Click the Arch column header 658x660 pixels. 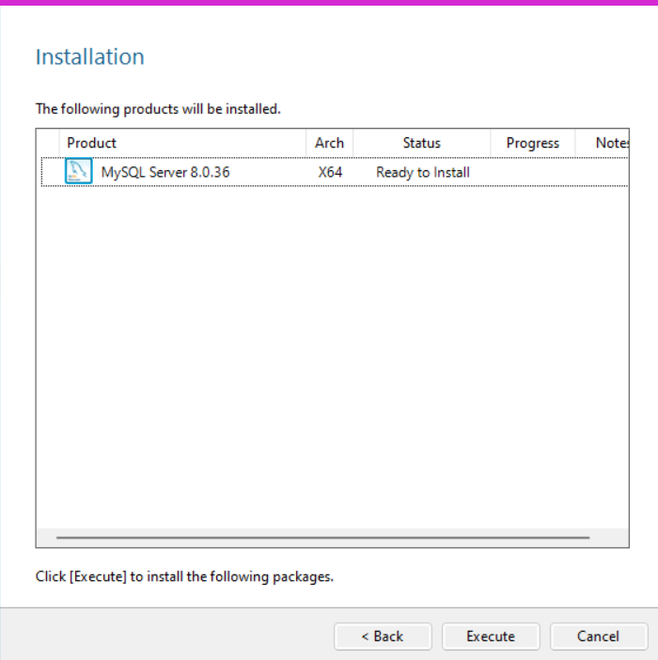(330, 143)
